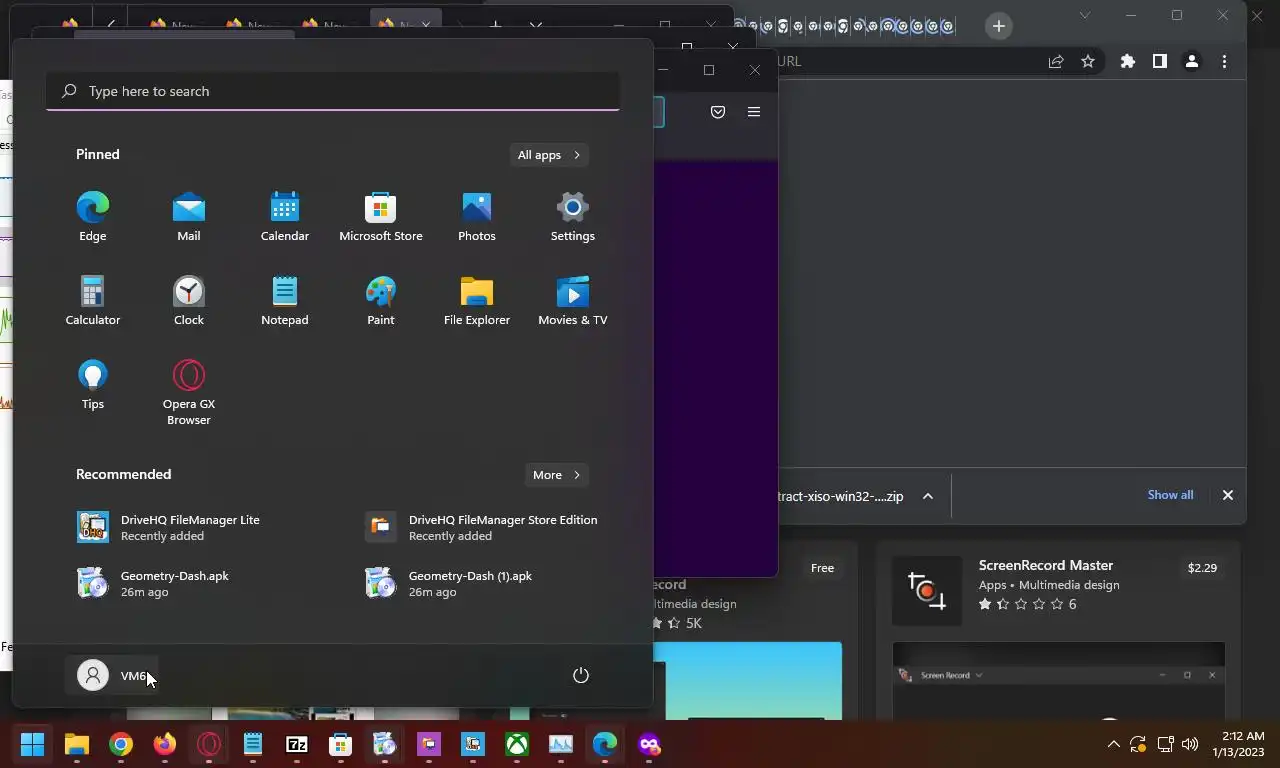Launch the Photos app
Screen dimensions: 1280x768
point(477,217)
